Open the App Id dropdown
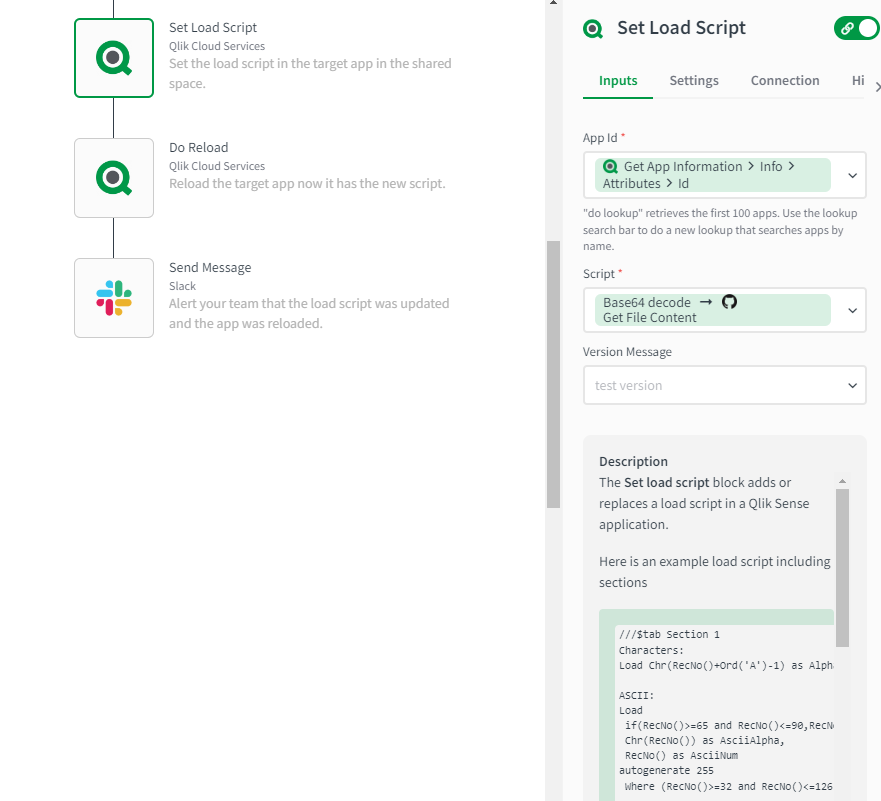This screenshot has width=881, height=801. [852, 174]
